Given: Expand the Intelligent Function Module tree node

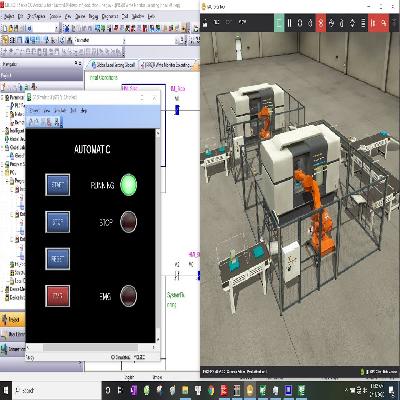Looking at the screenshot, I should click(x=3, y=131).
